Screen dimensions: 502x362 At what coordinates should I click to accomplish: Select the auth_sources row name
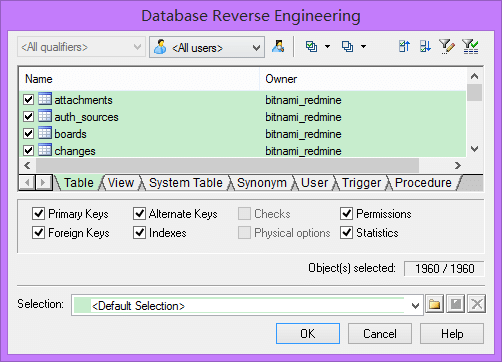[x=86, y=117]
